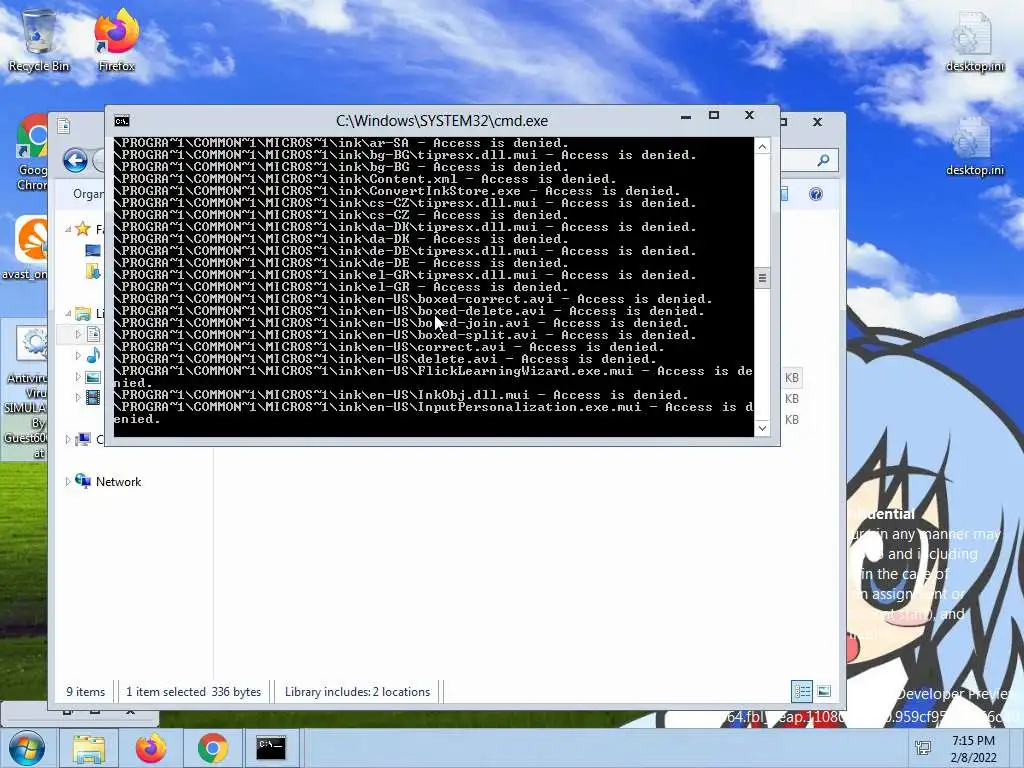
Task: Click the network tray icon
Action: click(x=923, y=748)
